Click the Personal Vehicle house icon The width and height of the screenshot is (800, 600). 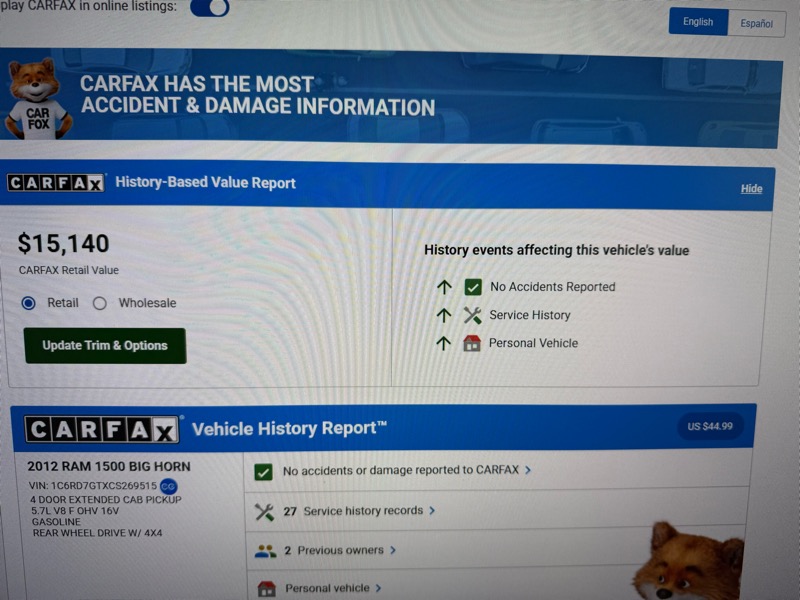pos(472,343)
